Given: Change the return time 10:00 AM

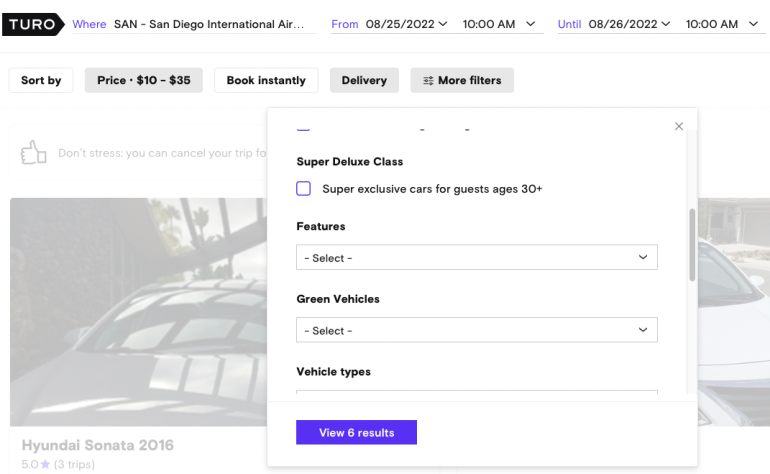Looking at the screenshot, I should (x=723, y=24).
